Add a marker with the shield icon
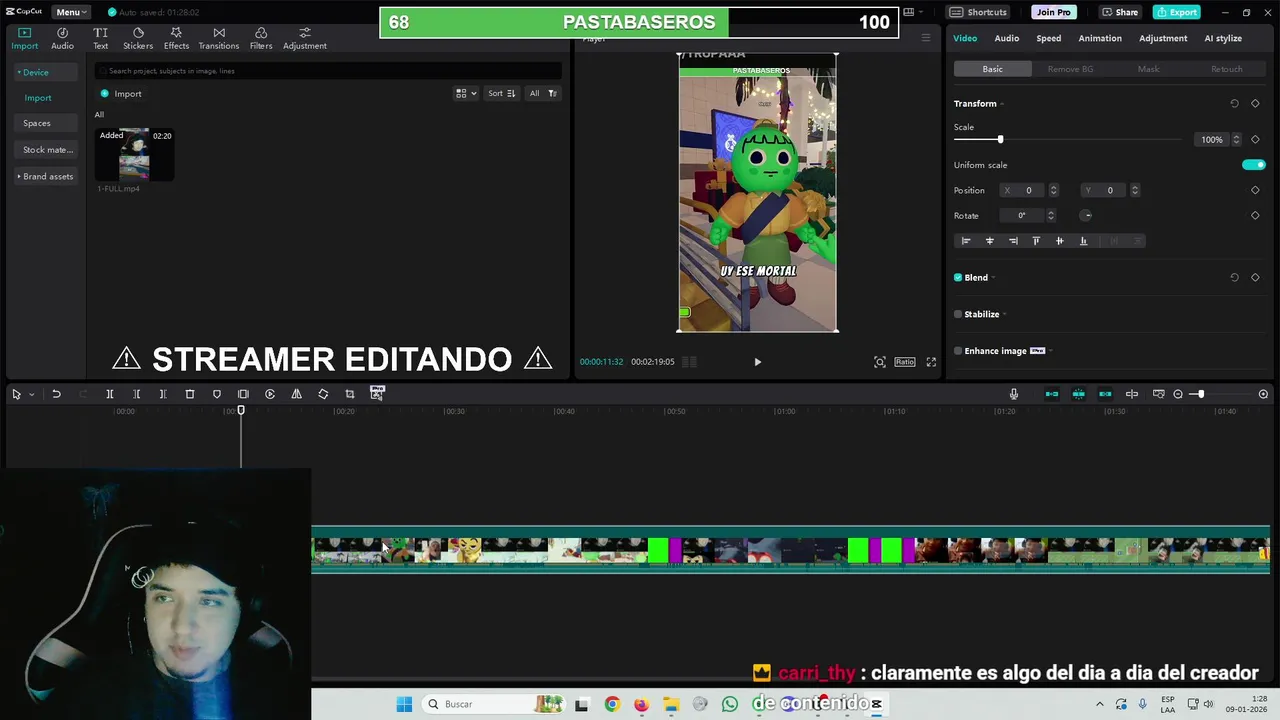Image resolution: width=1280 pixels, height=720 pixels. point(217,394)
